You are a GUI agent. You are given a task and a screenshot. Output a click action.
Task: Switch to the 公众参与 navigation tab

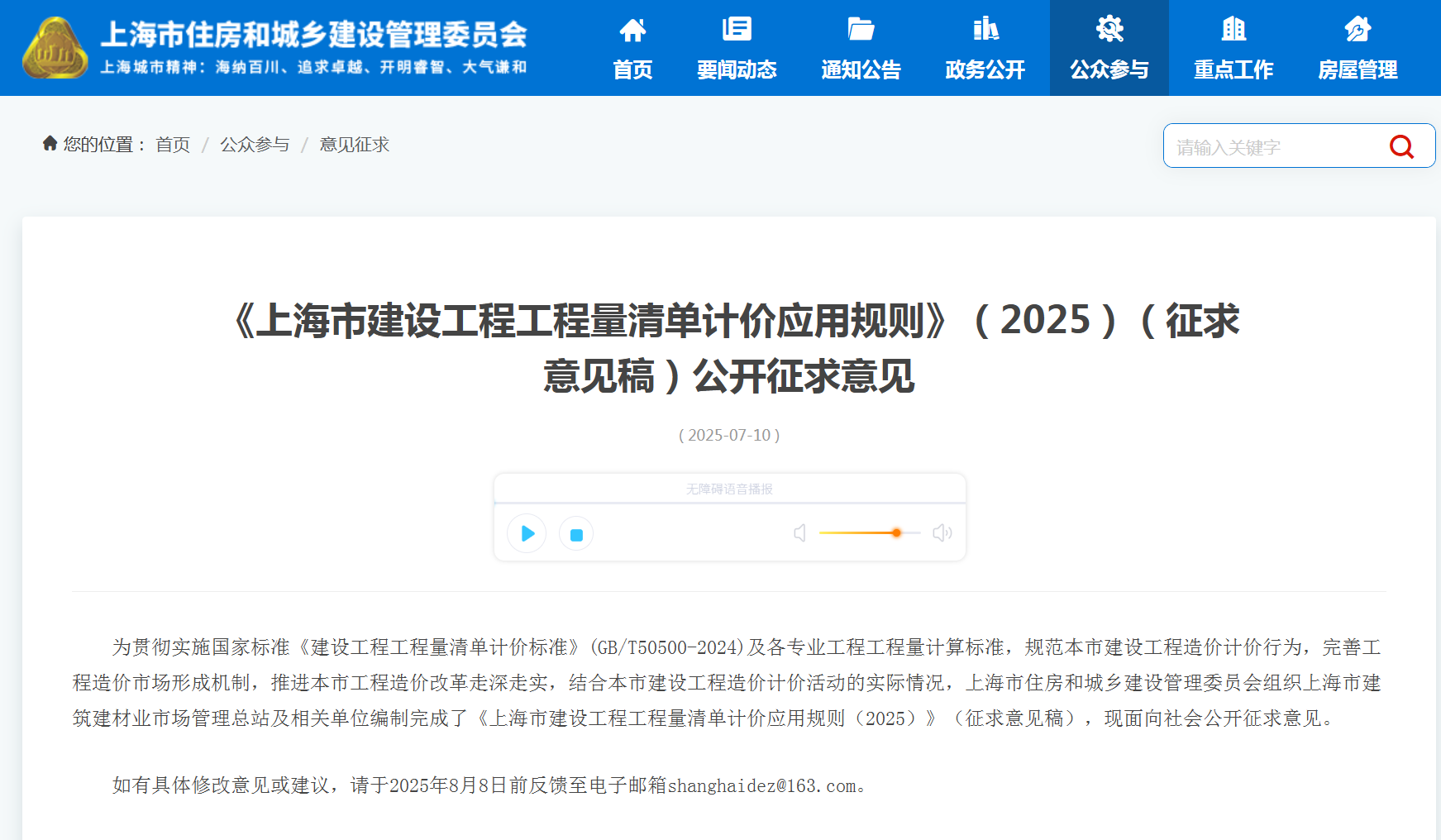pyautogui.click(x=1108, y=70)
